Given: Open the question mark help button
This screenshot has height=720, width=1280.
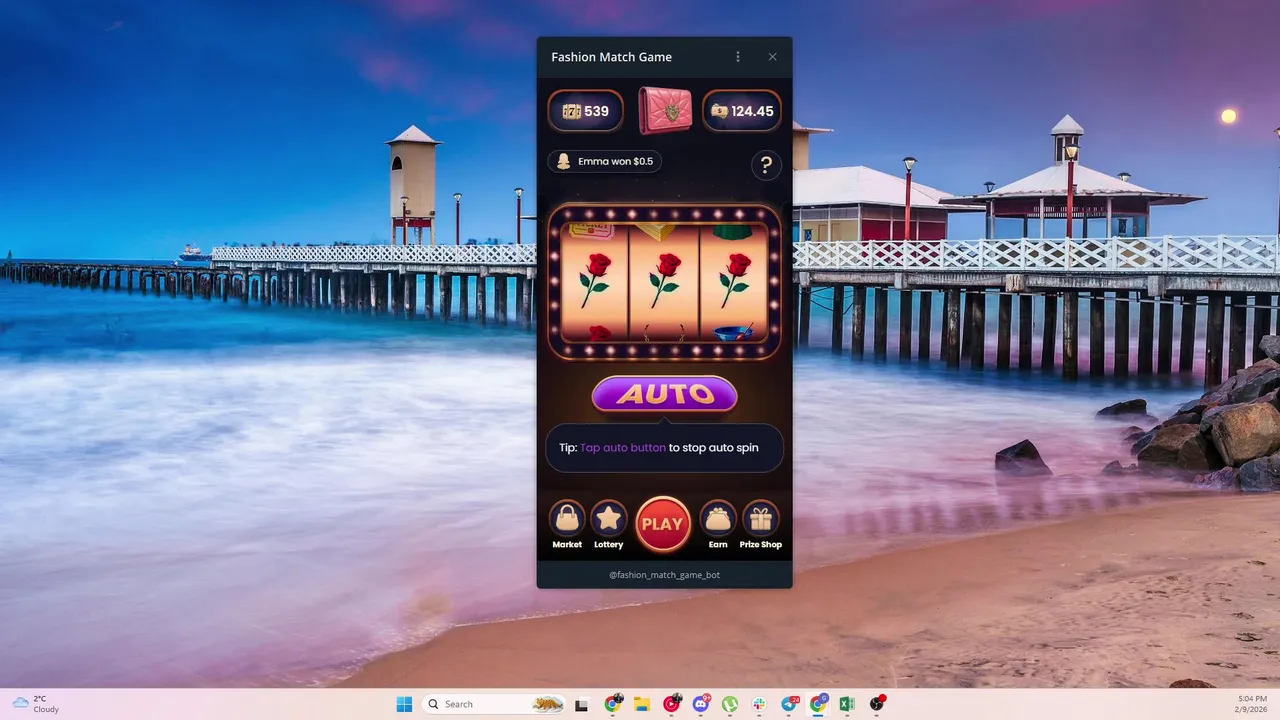Looking at the screenshot, I should (766, 165).
